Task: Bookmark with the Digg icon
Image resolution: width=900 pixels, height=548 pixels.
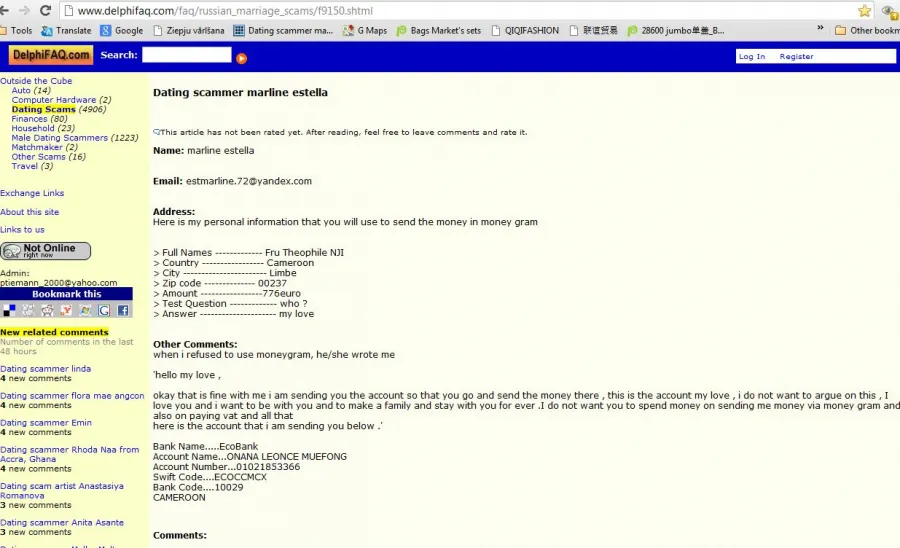Action: pos(28,310)
